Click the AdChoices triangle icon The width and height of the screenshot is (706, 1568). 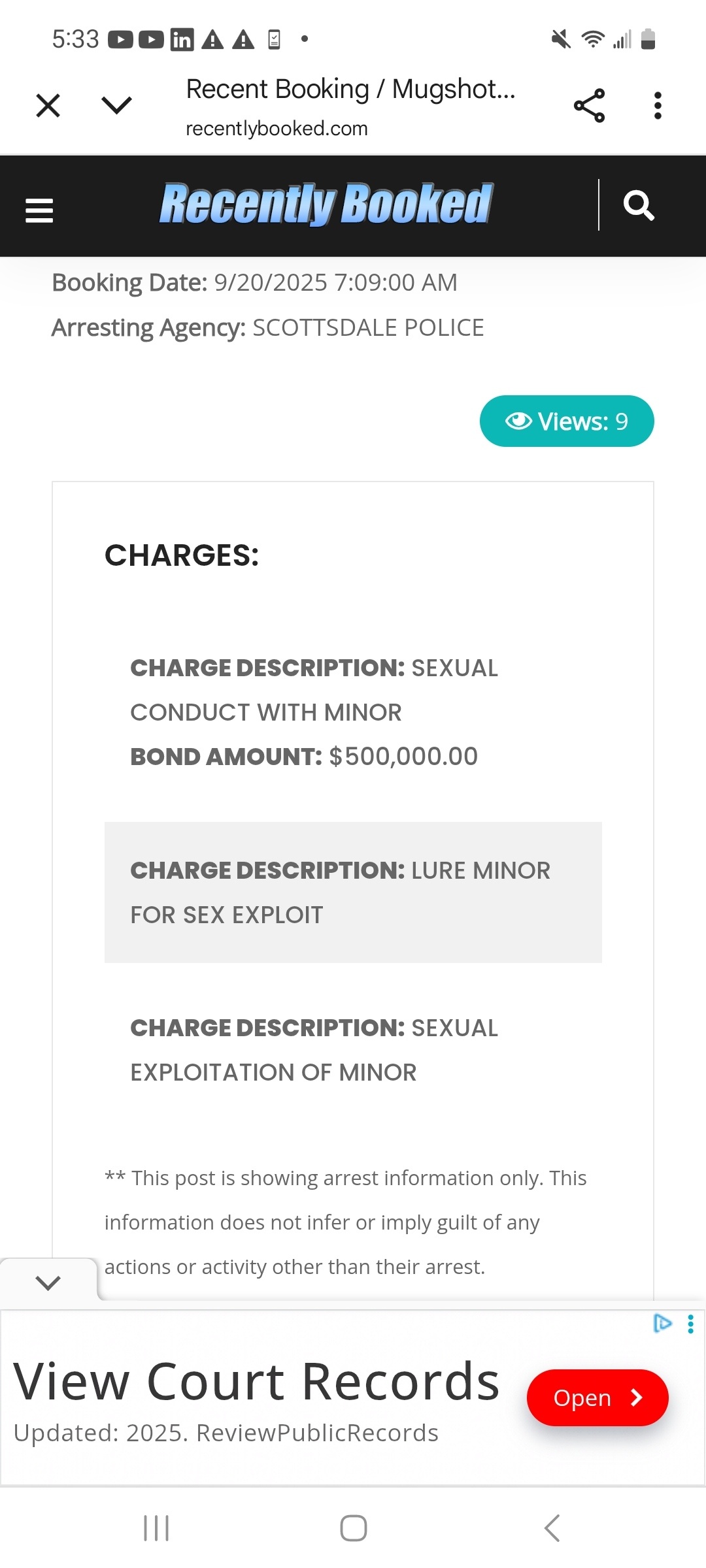(662, 1323)
